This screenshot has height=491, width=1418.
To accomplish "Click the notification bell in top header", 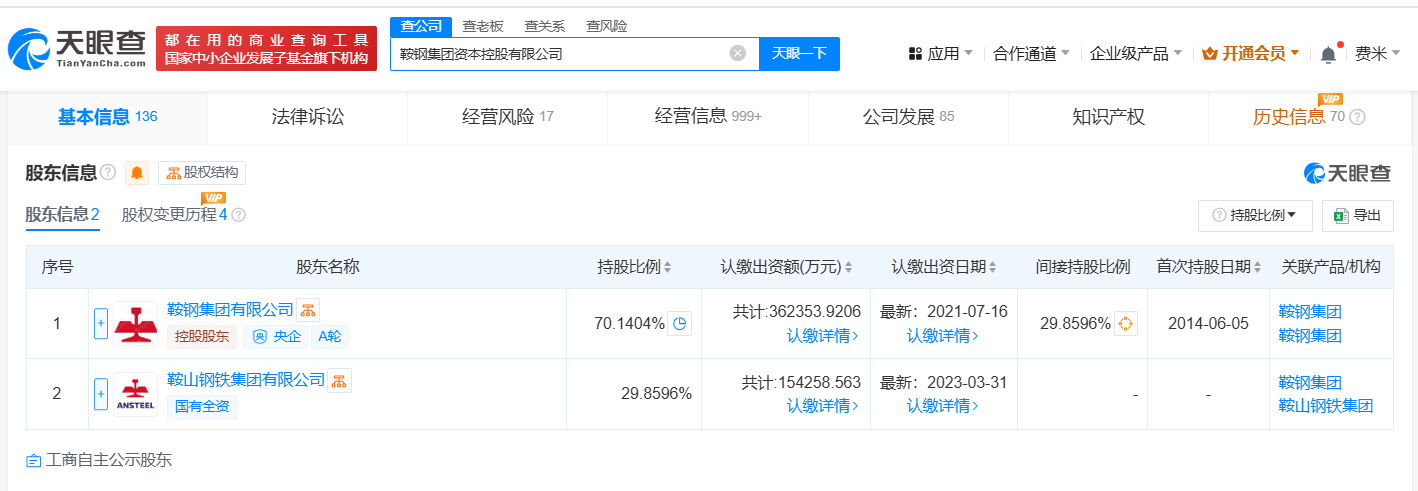I will pos(1328,54).
